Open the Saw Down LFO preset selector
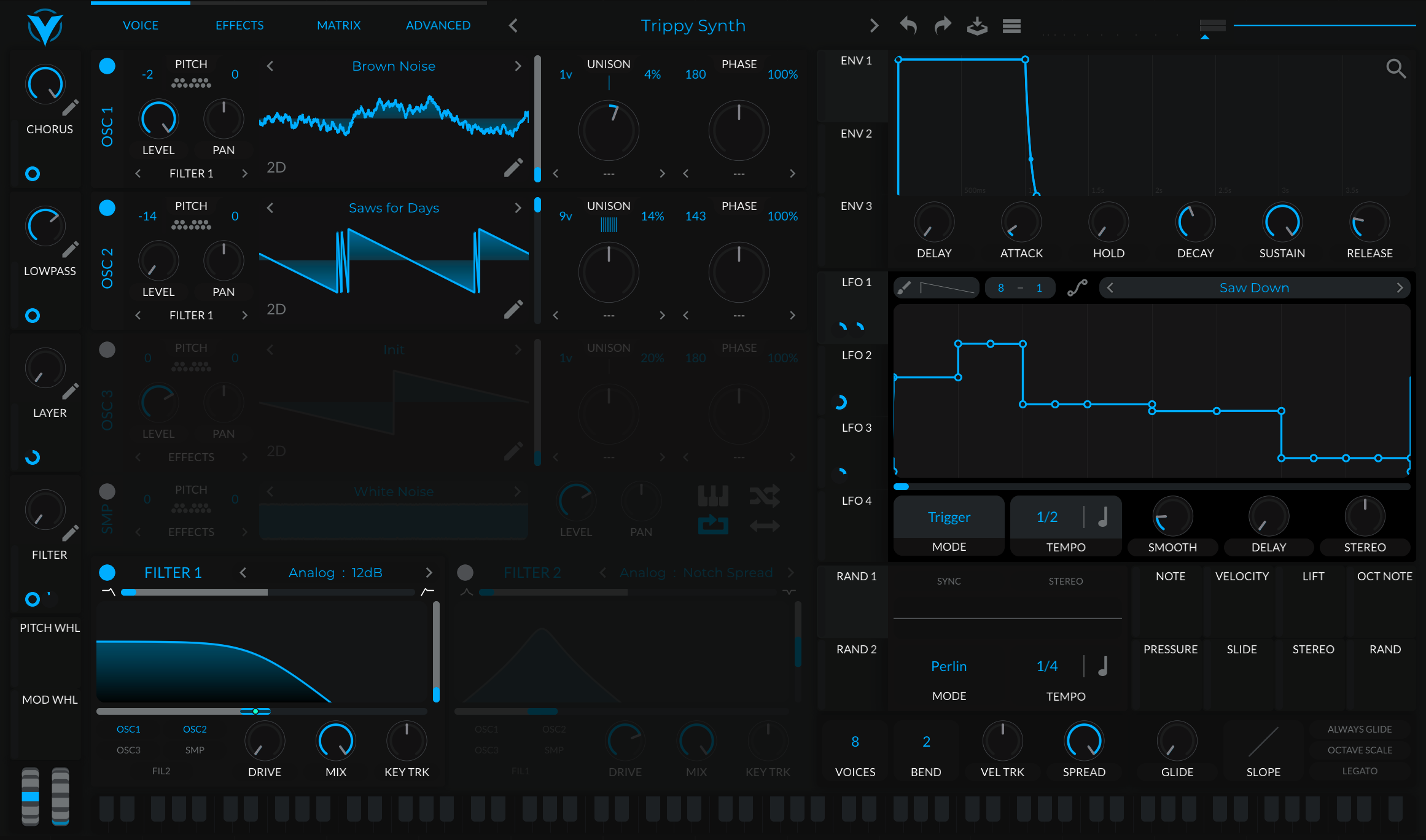Viewport: 1426px width, 840px height. 1254,287
